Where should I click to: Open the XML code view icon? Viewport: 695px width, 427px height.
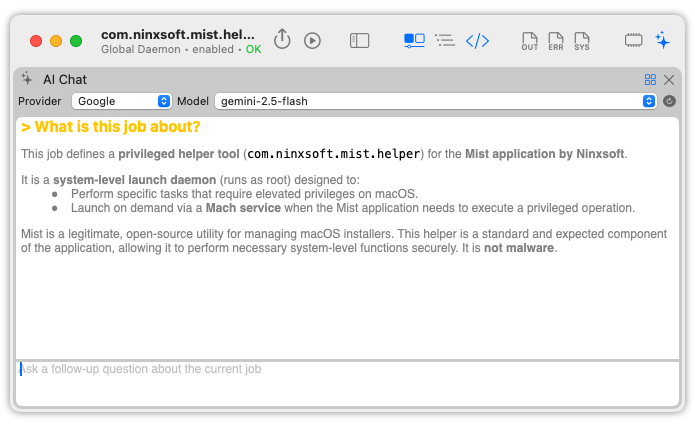tap(478, 40)
